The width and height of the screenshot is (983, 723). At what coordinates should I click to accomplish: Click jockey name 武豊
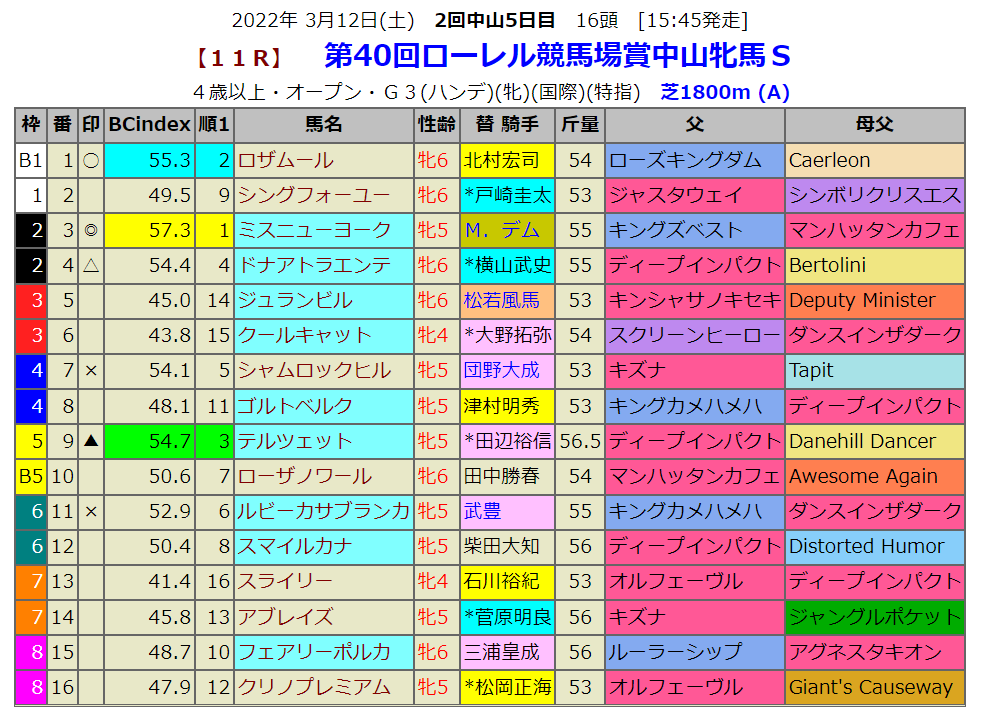tap(482, 511)
